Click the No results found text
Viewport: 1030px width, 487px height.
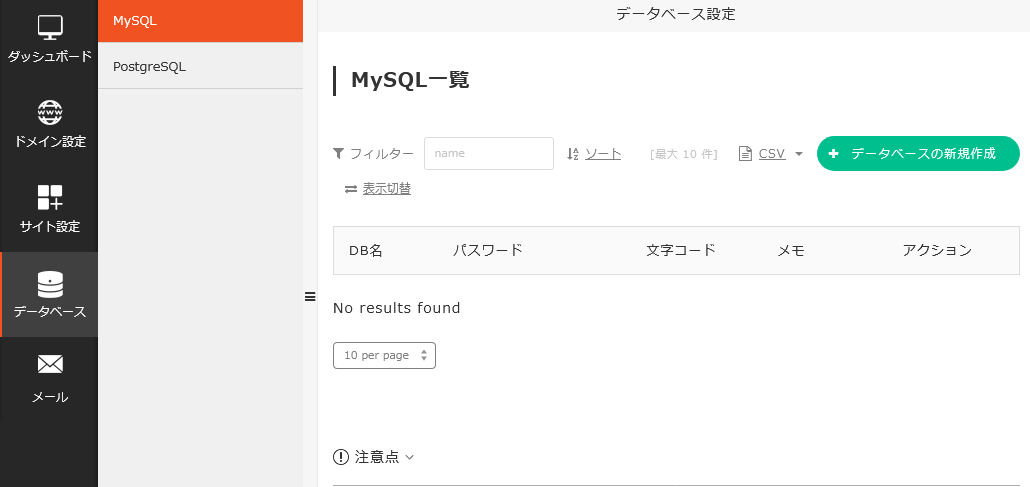point(397,308)
